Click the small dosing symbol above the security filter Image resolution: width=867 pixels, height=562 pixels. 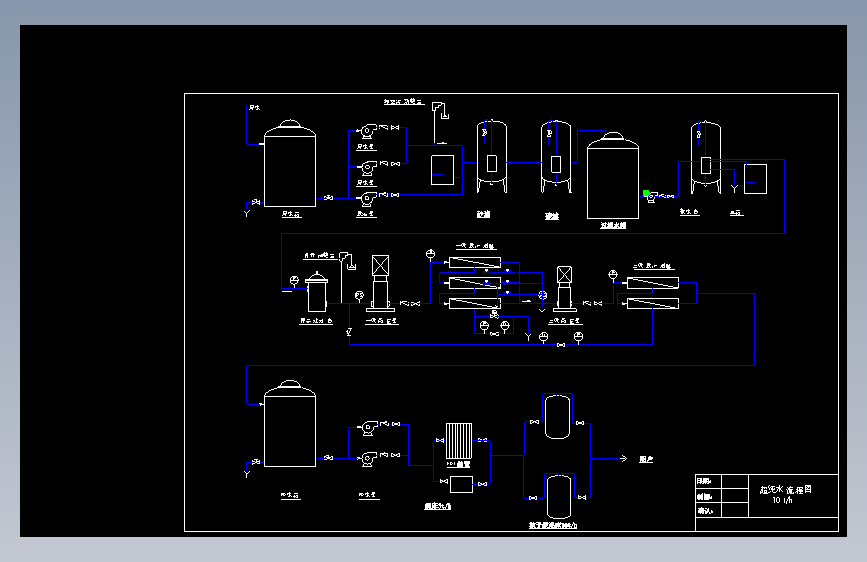pos(347,260)
